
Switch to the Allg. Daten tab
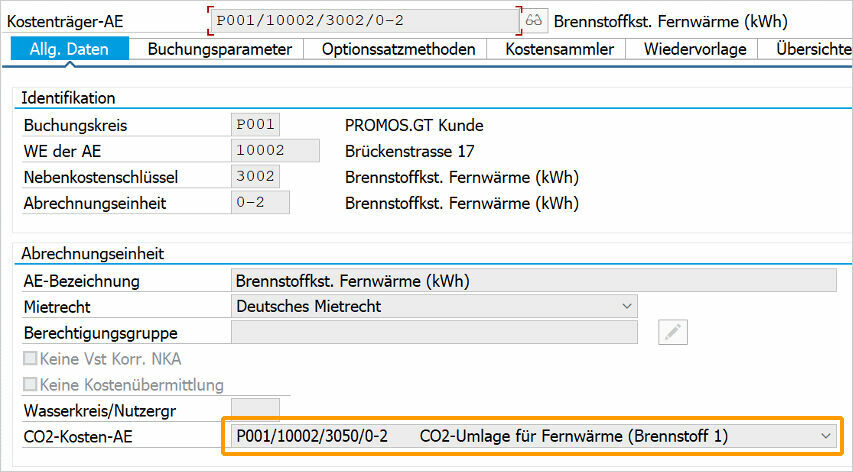(x=70, y=48)
